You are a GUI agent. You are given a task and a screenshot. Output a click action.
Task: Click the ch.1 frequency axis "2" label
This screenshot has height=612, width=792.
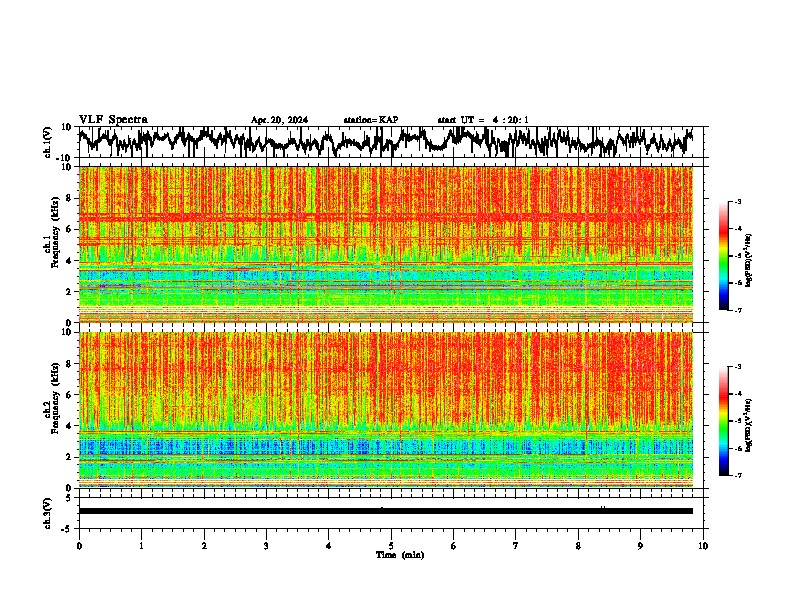69,292
